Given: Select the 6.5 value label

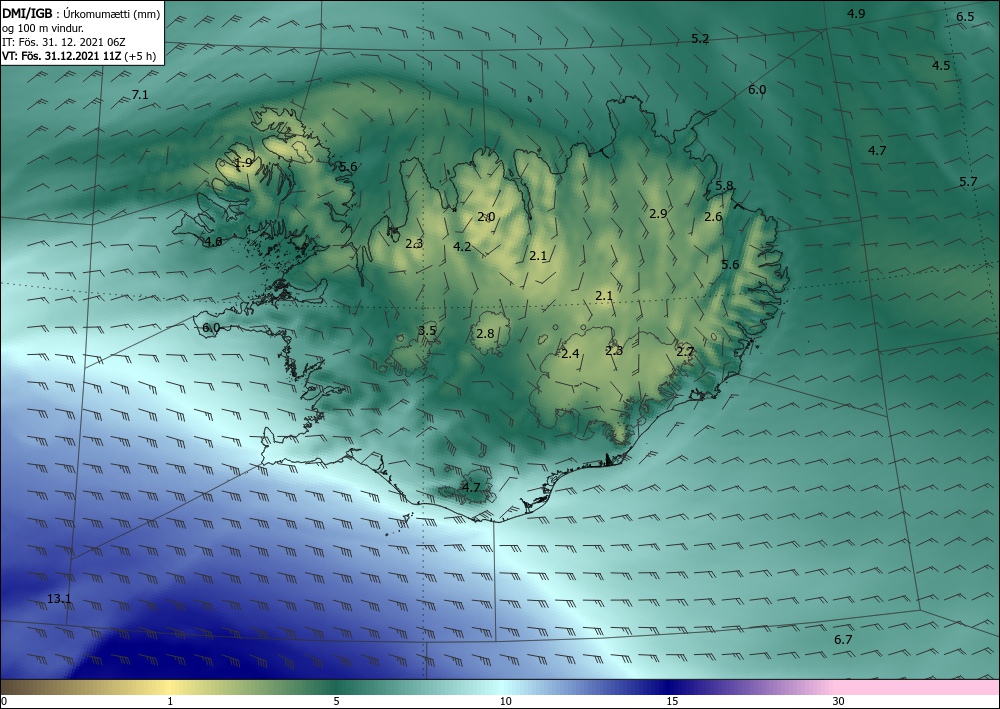Looking at the screenshot, I should tap(966, 17).
